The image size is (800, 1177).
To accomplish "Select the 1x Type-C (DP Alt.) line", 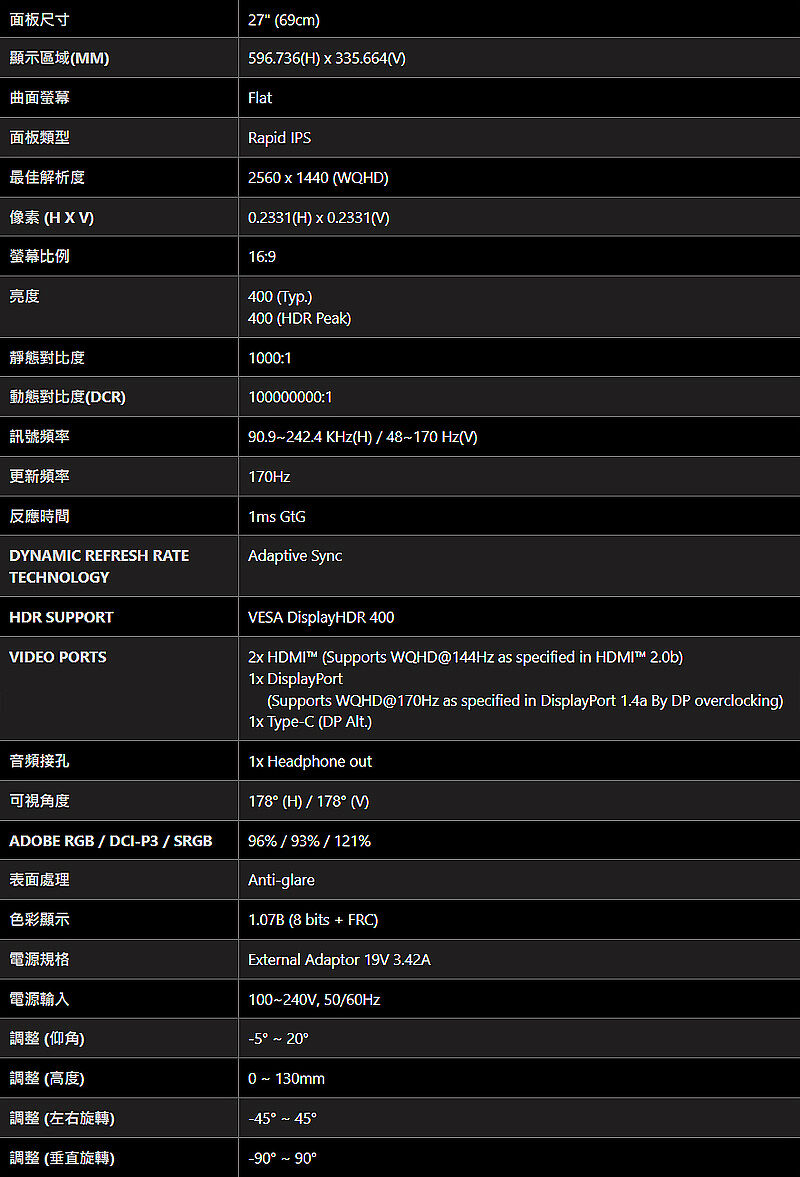I will (310, 721).
